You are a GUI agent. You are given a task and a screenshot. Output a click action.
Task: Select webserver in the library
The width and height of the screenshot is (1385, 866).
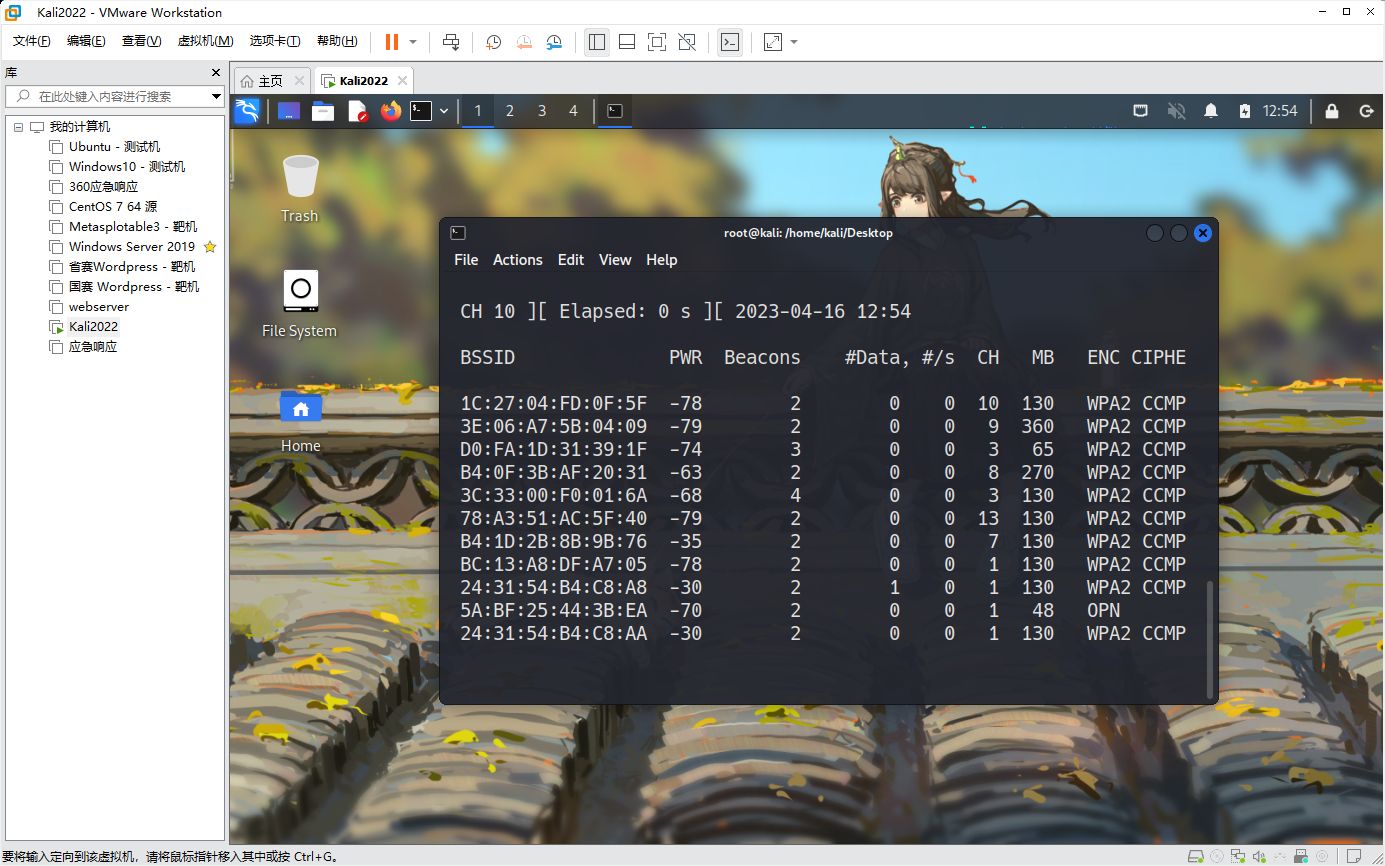[99, 307]
